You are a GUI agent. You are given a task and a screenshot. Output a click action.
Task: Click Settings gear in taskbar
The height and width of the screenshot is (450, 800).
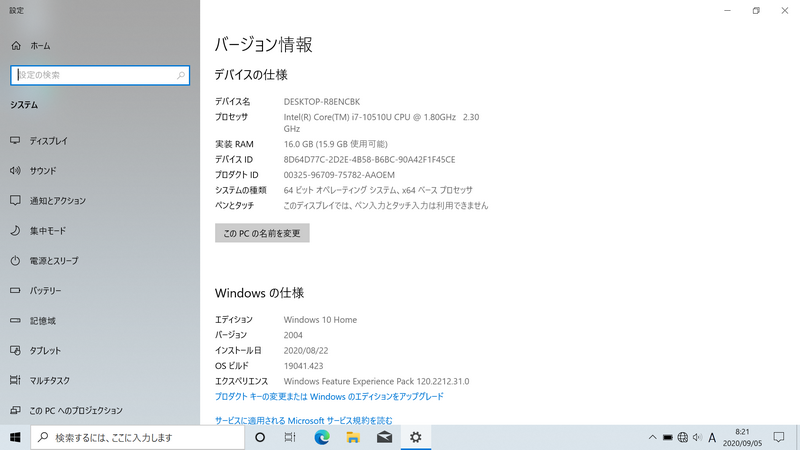416,437
